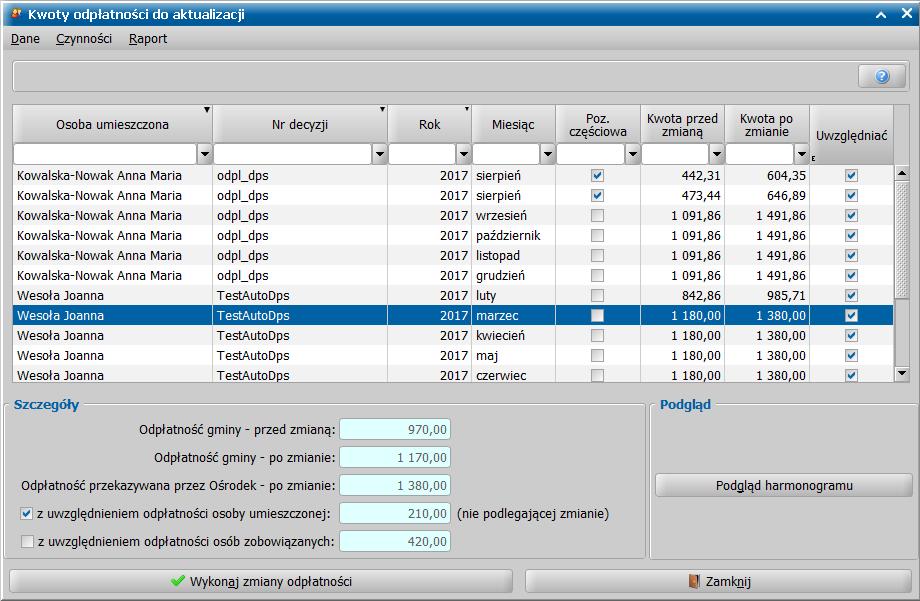
Task: Uncheck uwzględnieniem odpłatności osoby umieszczonej checkbox
Action: (26, 514)
